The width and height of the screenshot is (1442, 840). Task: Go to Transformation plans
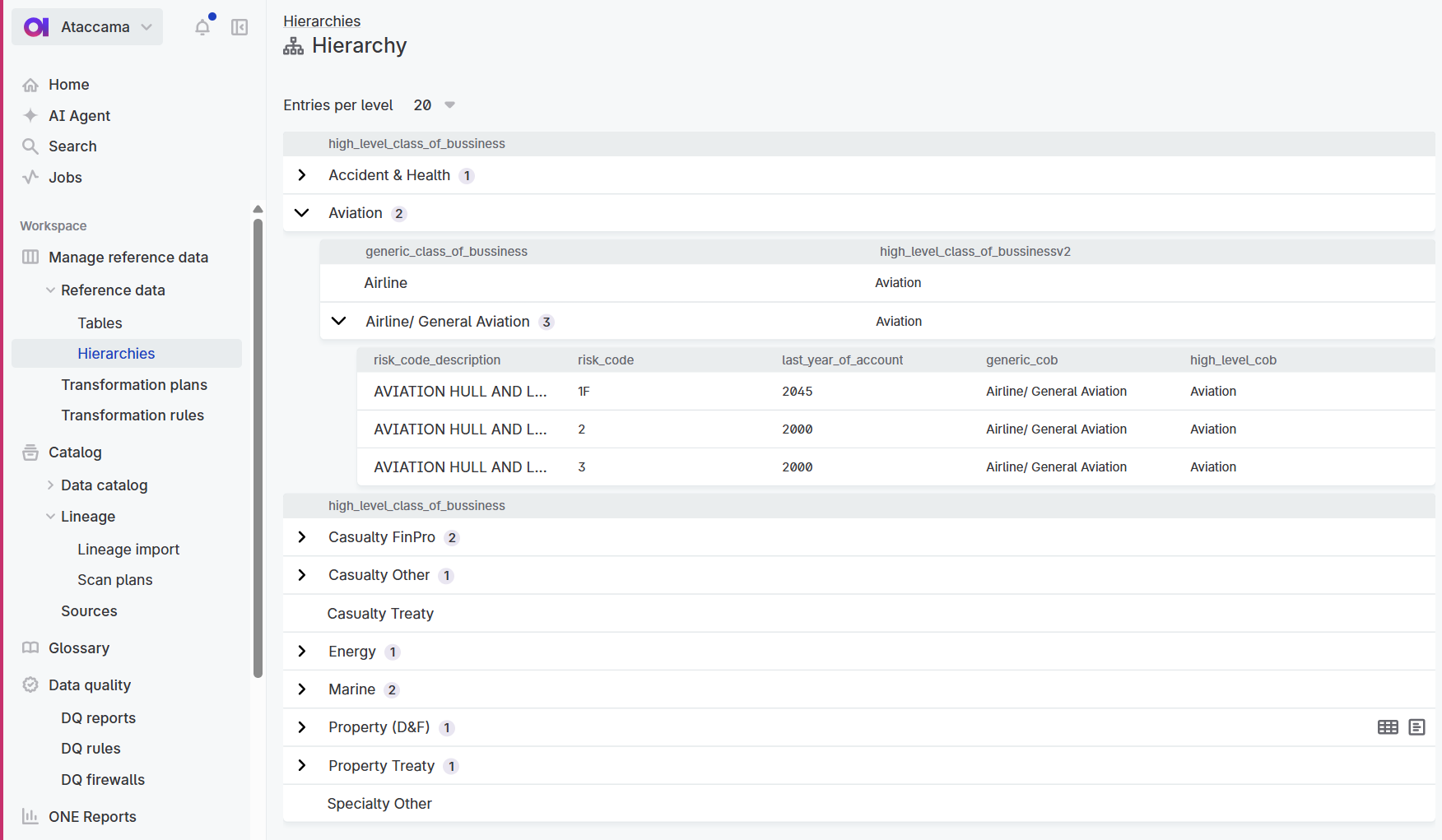134,385
